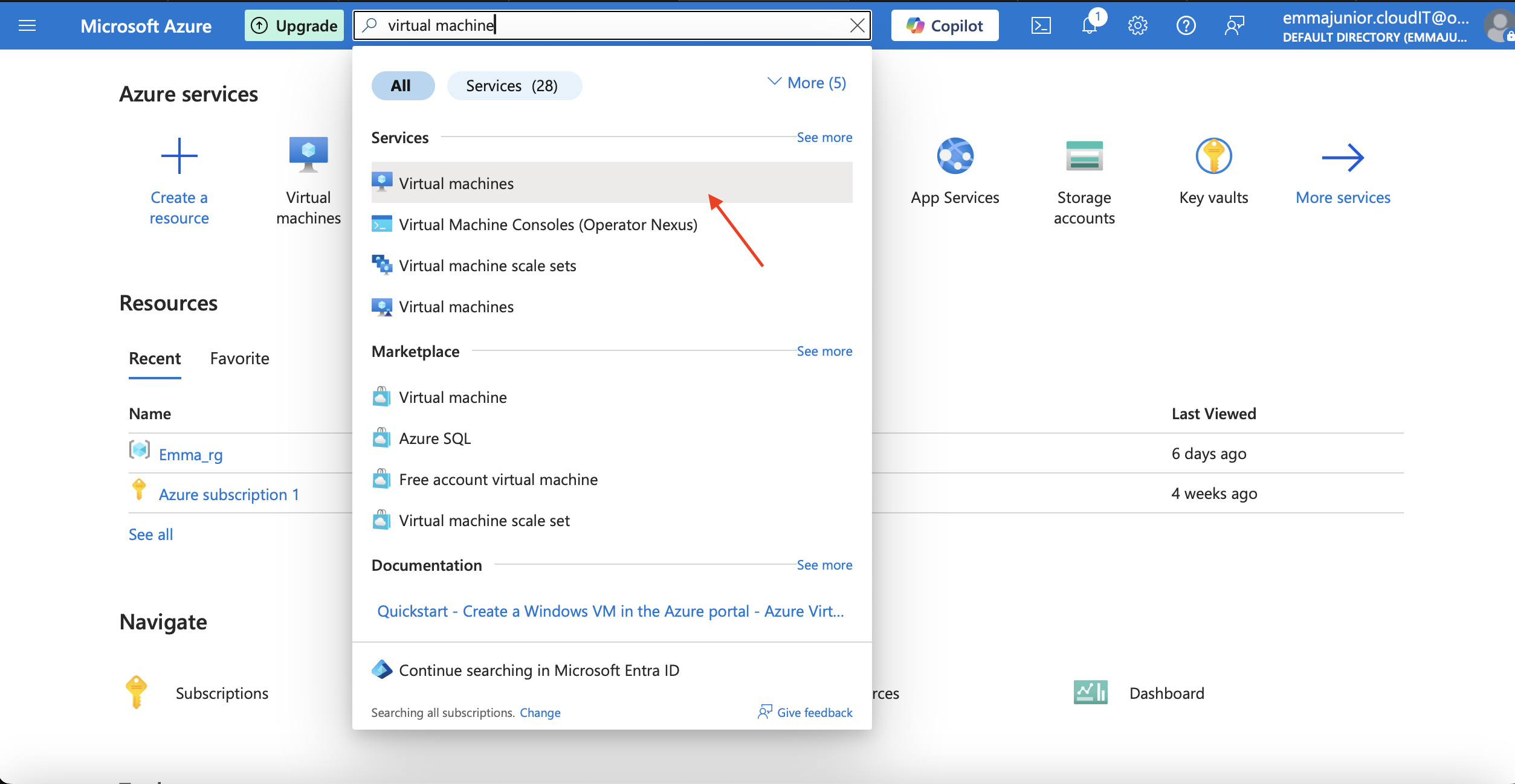This screenshot has height=784, width=1515.
Task: Click the search field containing virtual machine
Action: (612, 25)
